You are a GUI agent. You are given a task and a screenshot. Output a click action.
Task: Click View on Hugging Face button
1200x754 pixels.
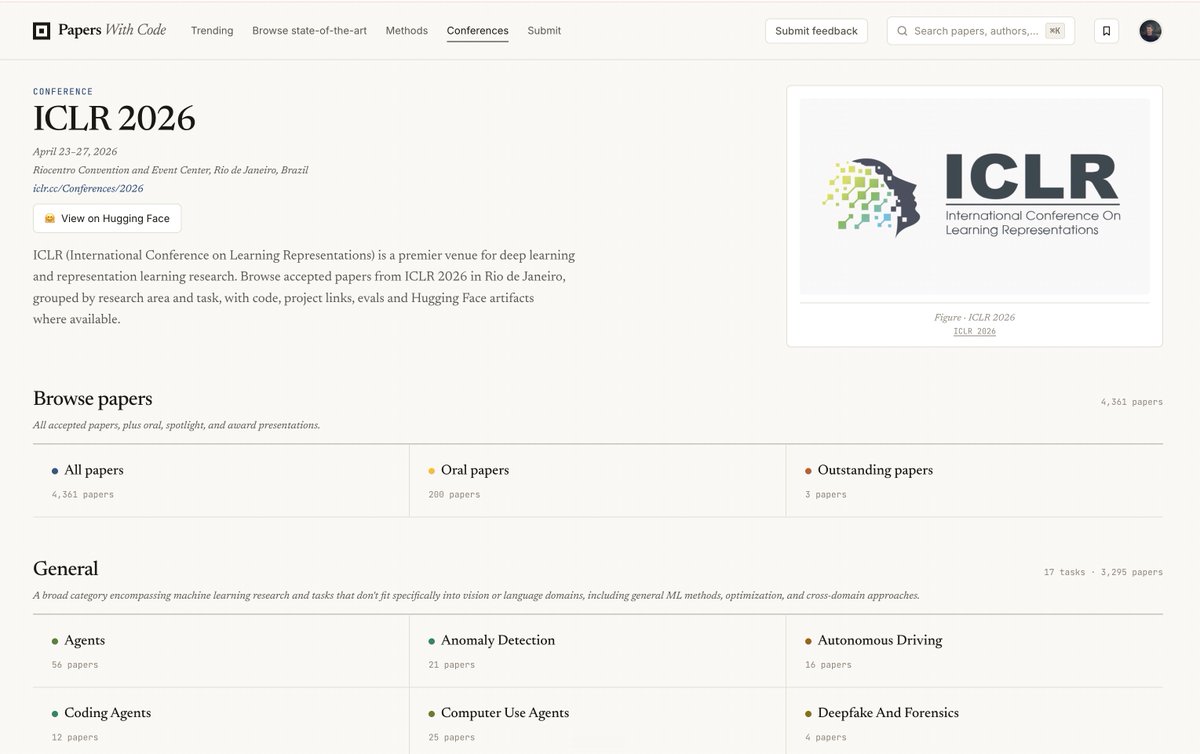pos(107,219)
